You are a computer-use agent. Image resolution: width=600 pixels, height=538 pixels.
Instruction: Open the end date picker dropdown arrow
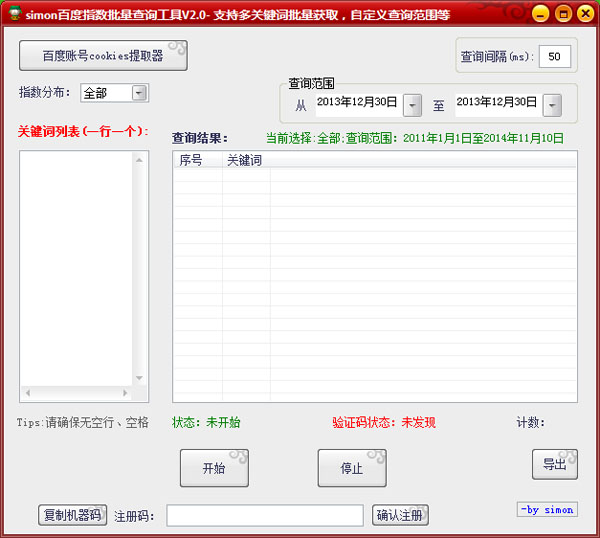pos(552,105)
